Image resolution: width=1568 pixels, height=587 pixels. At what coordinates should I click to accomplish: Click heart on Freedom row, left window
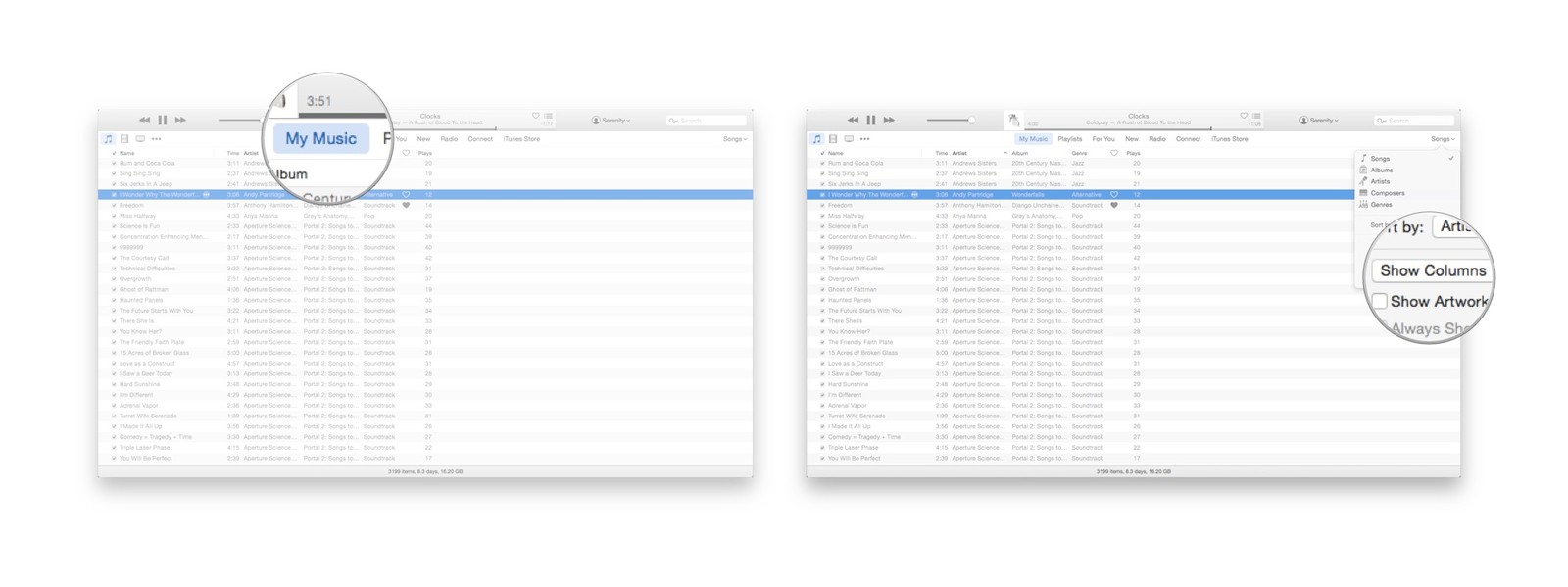pos(406,205)
